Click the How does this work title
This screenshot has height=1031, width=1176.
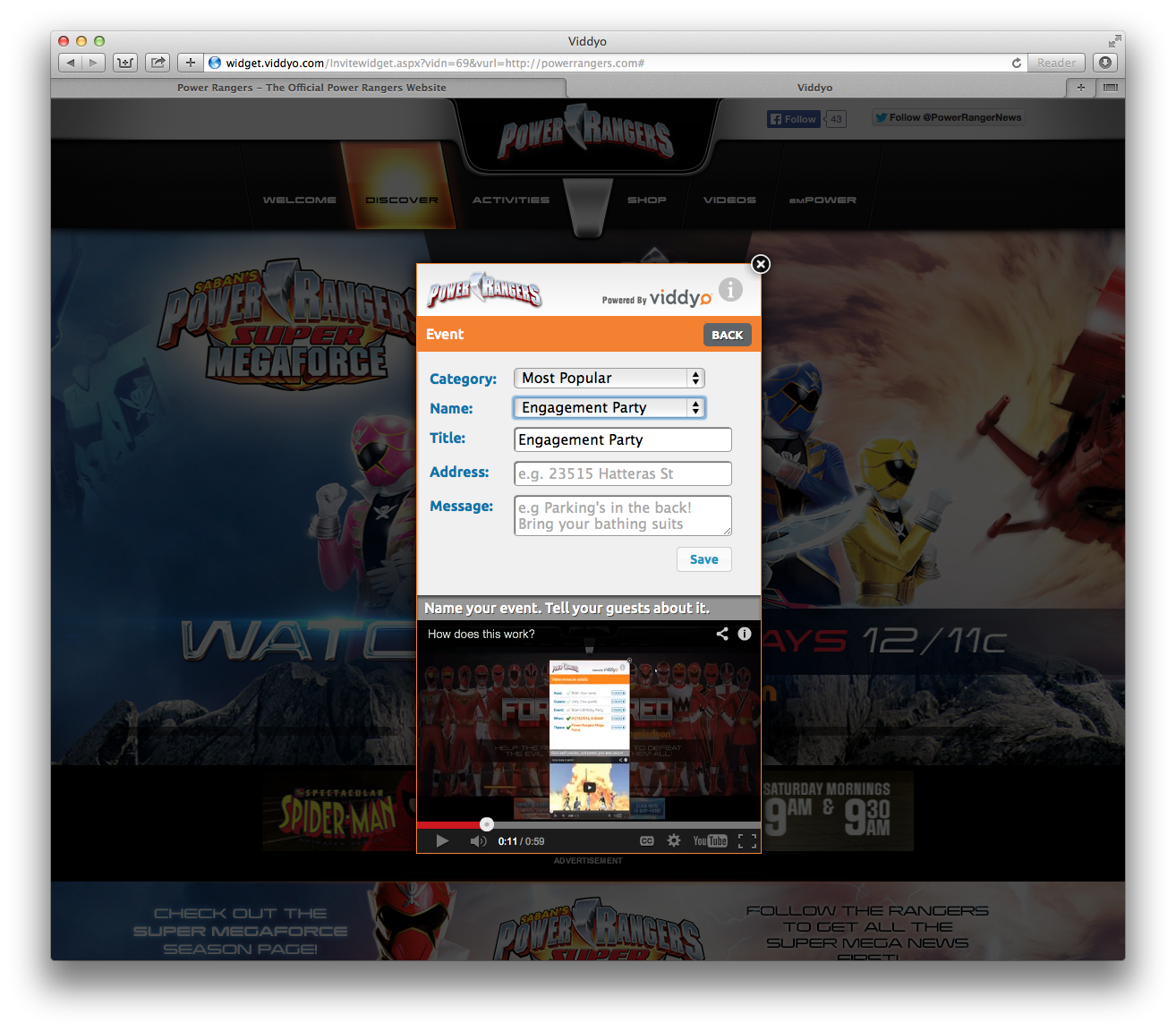(x=481, y=634)
